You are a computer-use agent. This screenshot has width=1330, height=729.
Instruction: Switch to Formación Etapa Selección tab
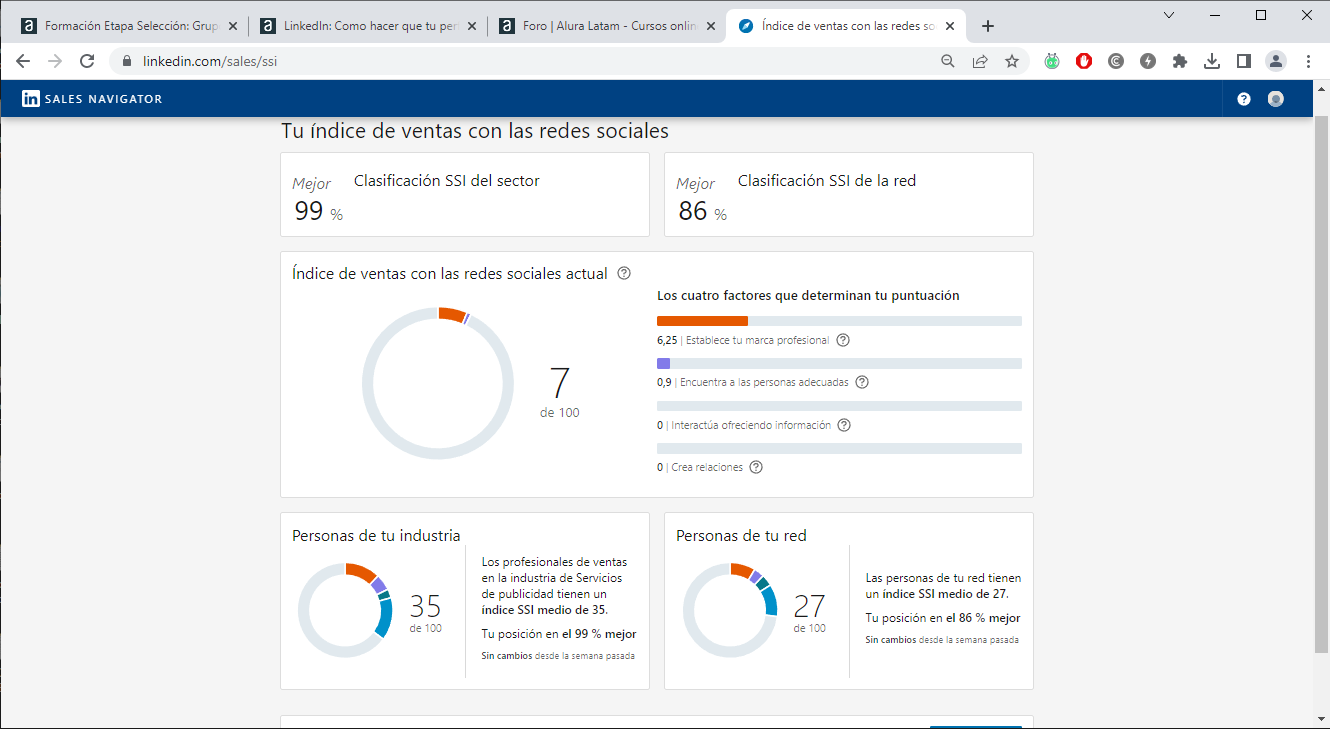click(128, 26)
